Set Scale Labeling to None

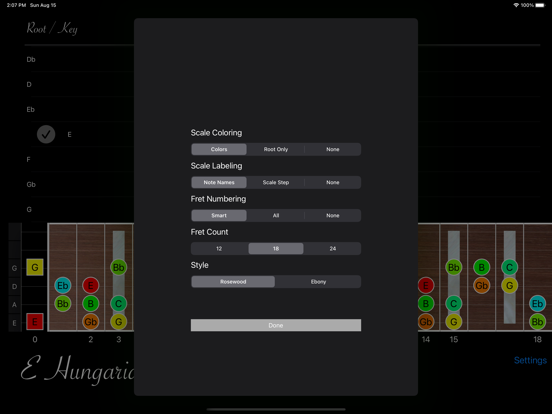tap(333, 182)
